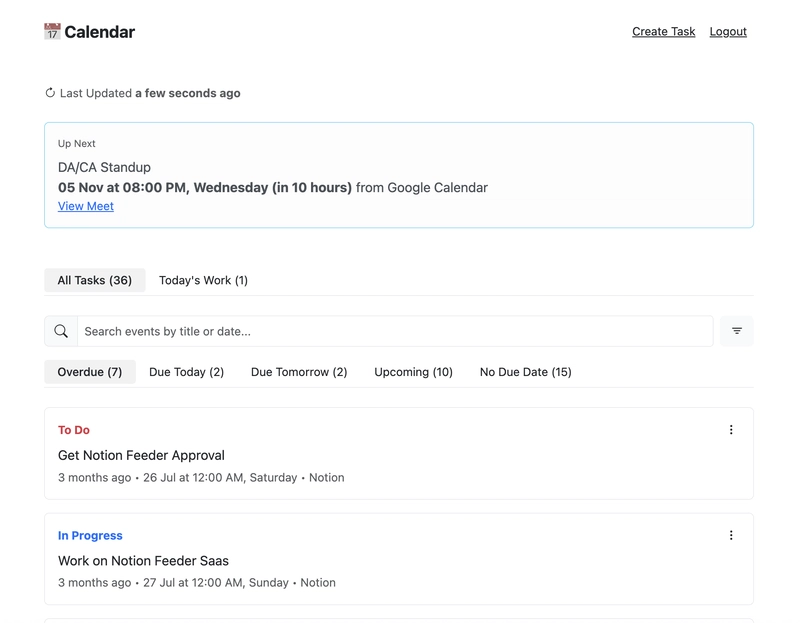Image resolution: width=800 pixels, height=623 pixels.
Task: Click the refresh icon beside Last Updated
Action: [x=50, y=93]
